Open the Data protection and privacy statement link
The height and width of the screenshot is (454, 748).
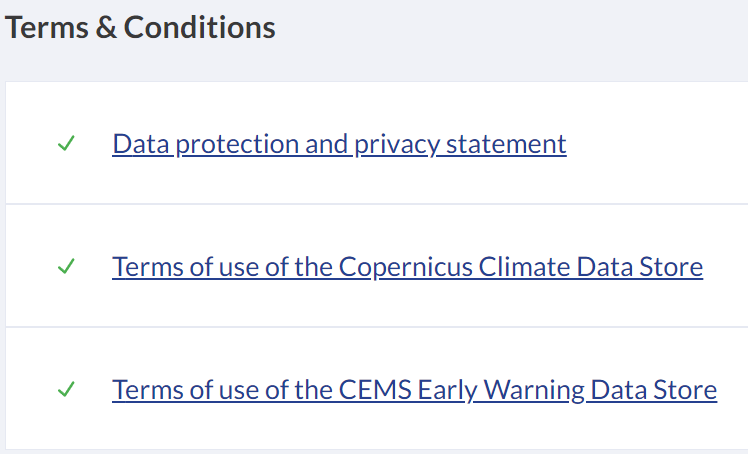coord(339,144)
